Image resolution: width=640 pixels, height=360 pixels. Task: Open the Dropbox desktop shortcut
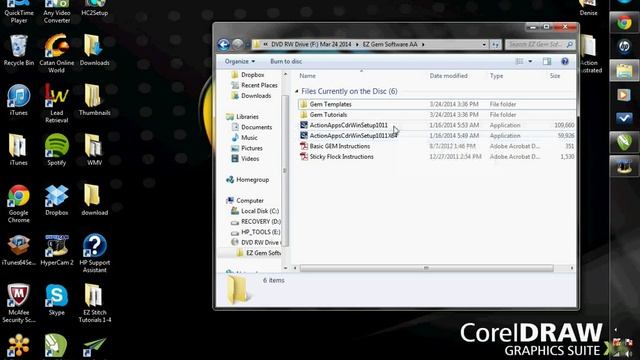pos(57,200)
